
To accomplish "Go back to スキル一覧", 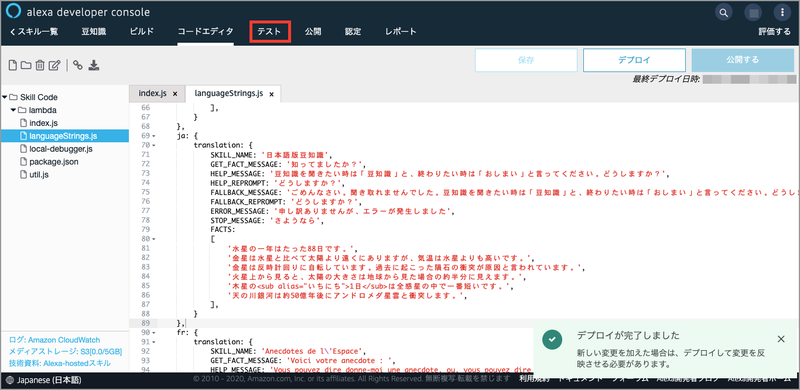I will (34, 32).
